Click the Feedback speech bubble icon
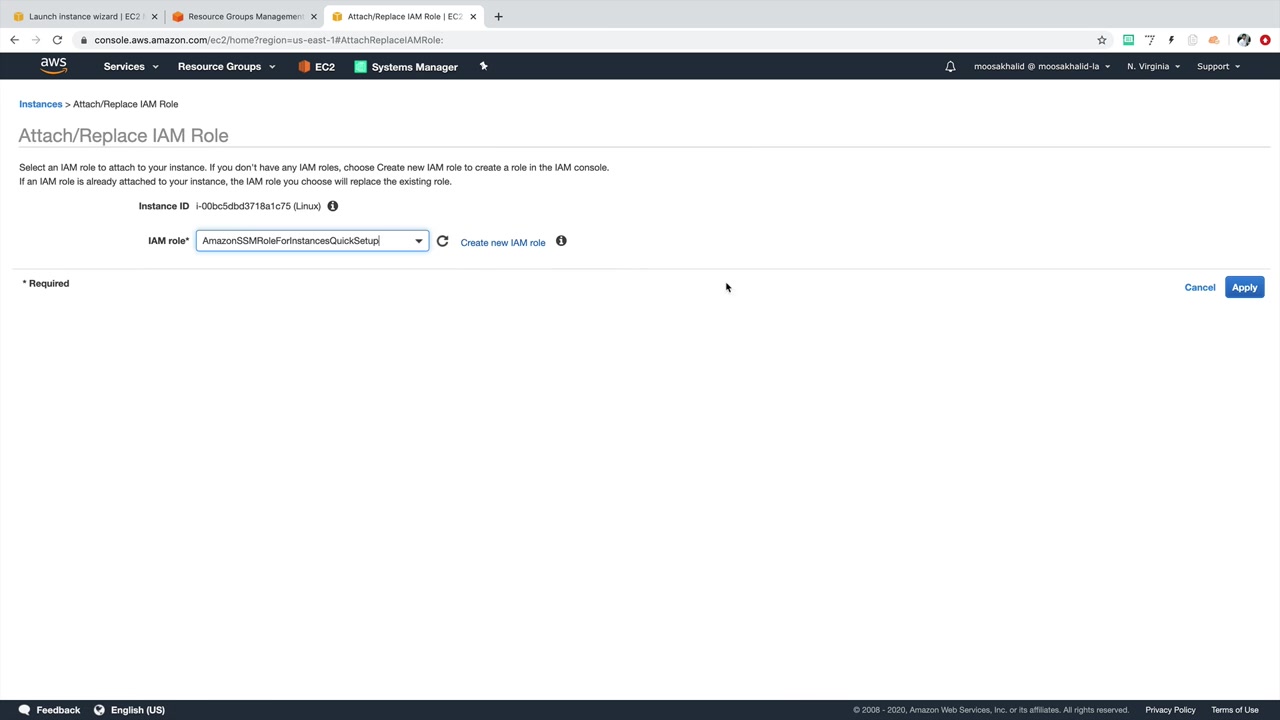The image size is (1280, 720). coord(24,710)
